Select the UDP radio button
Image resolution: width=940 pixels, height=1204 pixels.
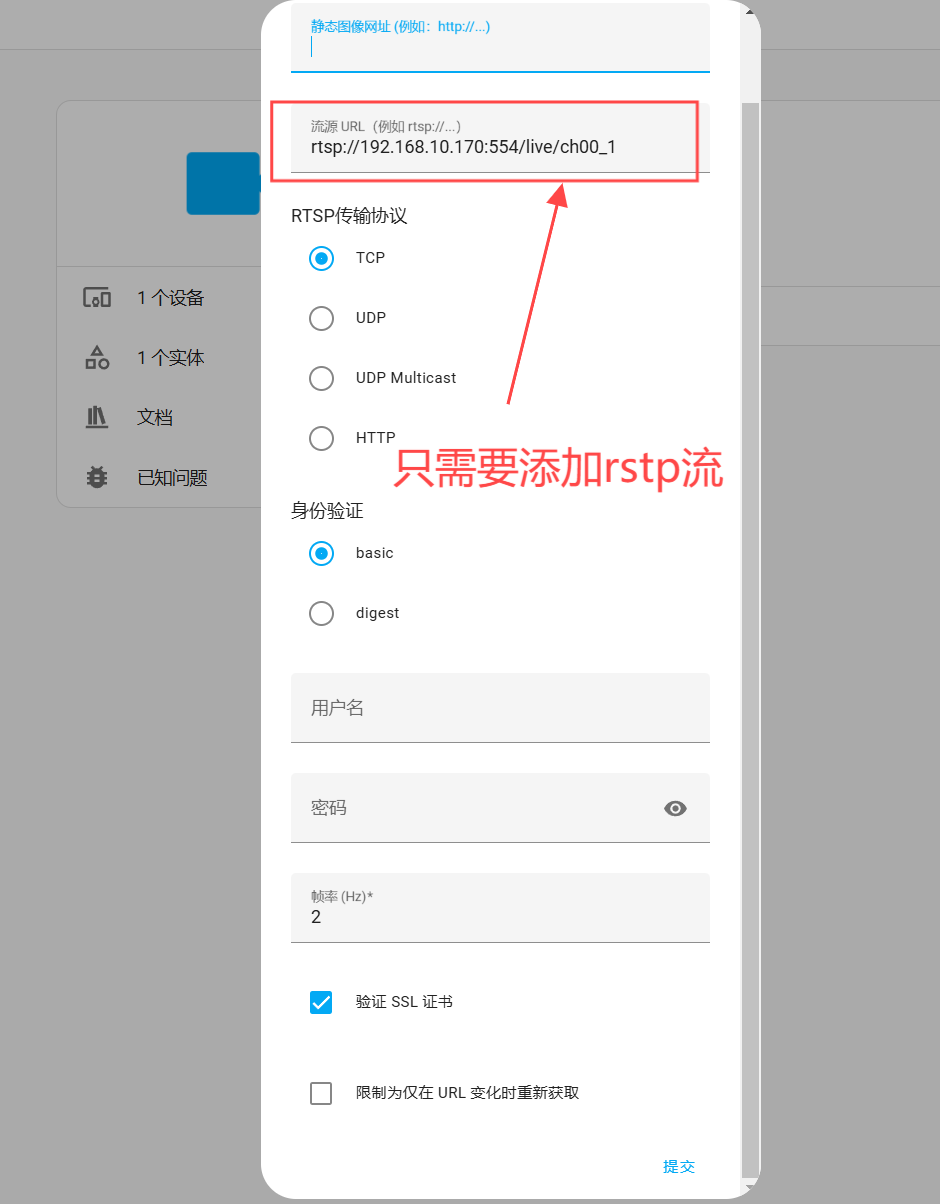(x=321, y=318)
